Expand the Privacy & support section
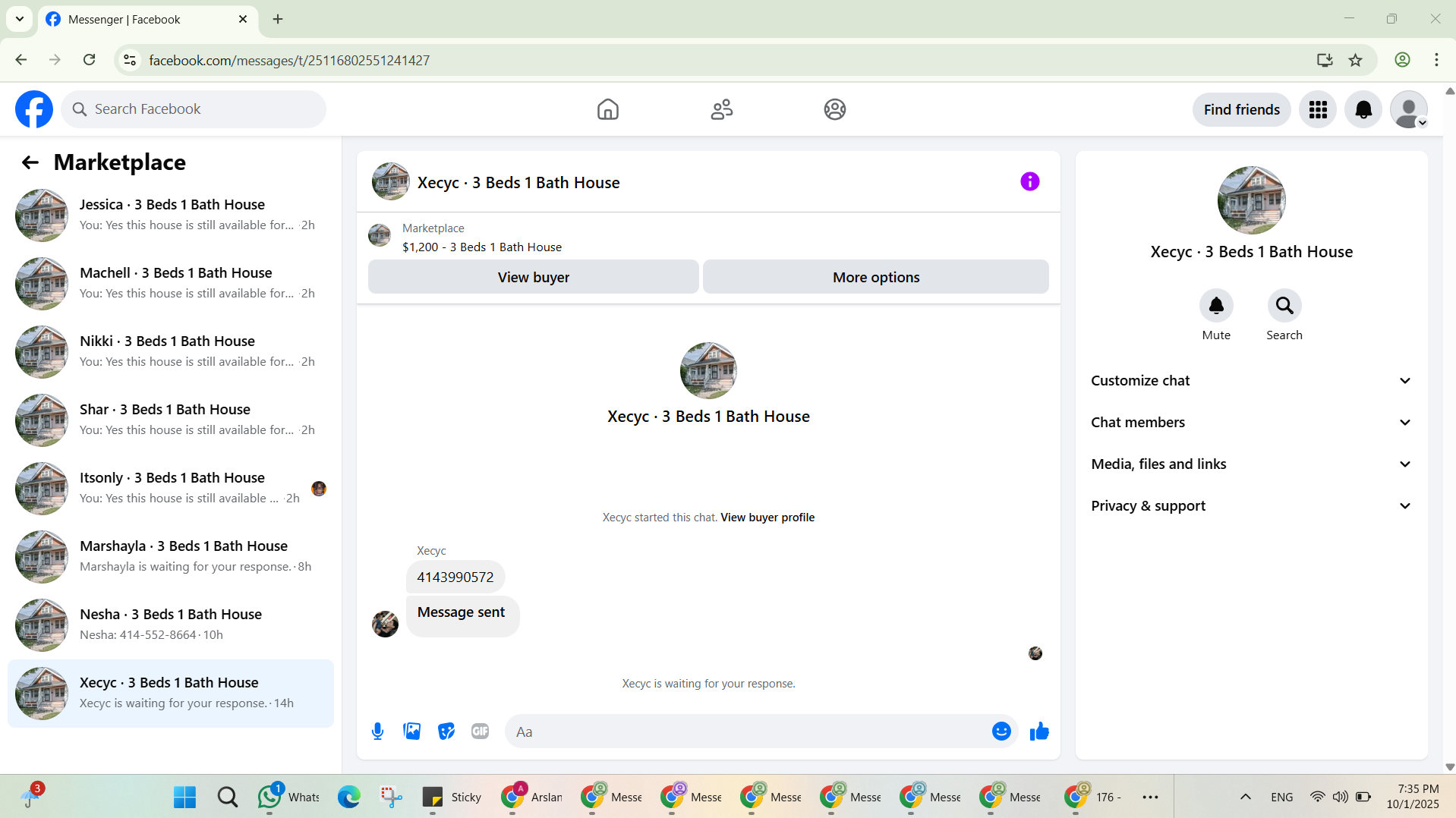The image size is (1456, 818). (1252, 506)
